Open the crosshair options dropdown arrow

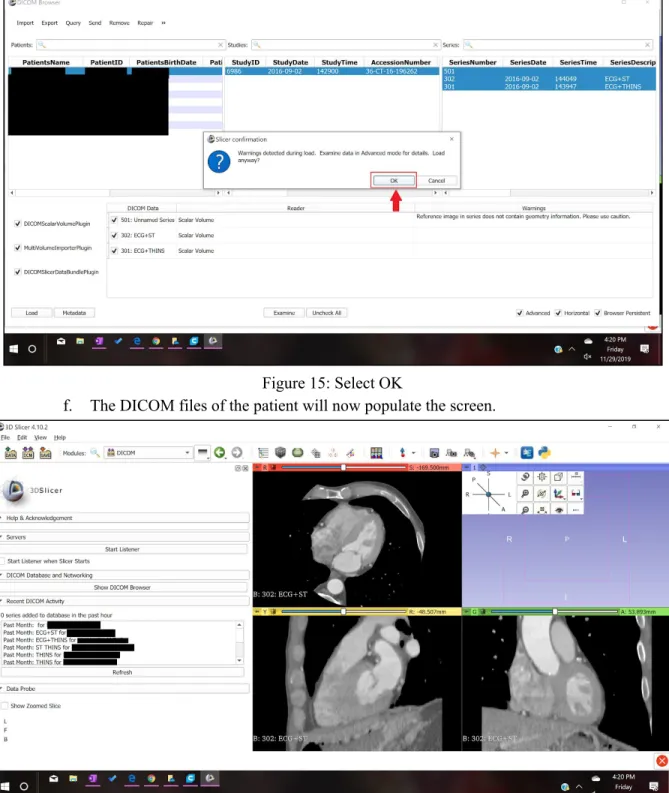pyautogui.click(x=506, y=453)
